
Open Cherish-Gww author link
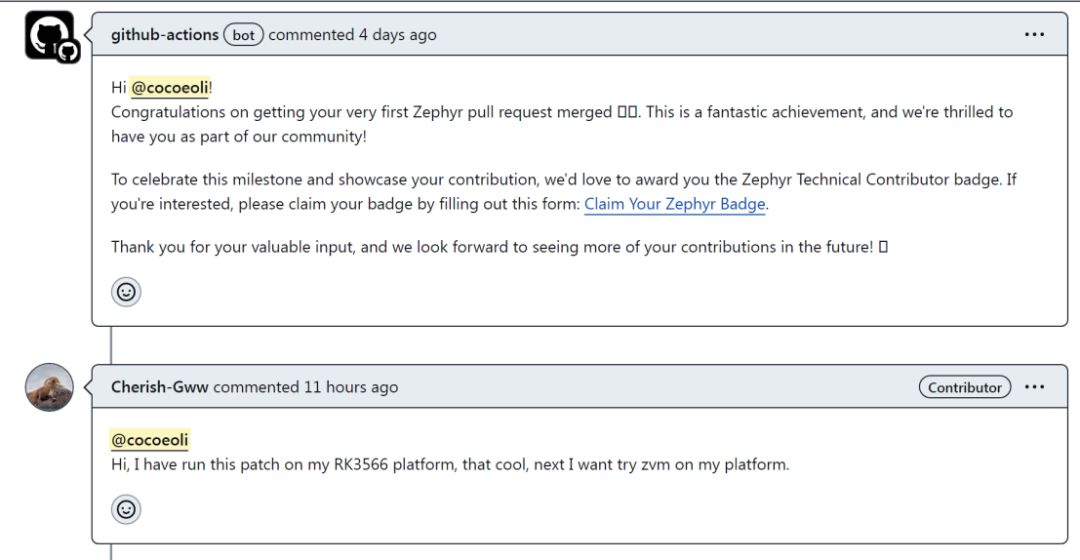tap(160, 387)
